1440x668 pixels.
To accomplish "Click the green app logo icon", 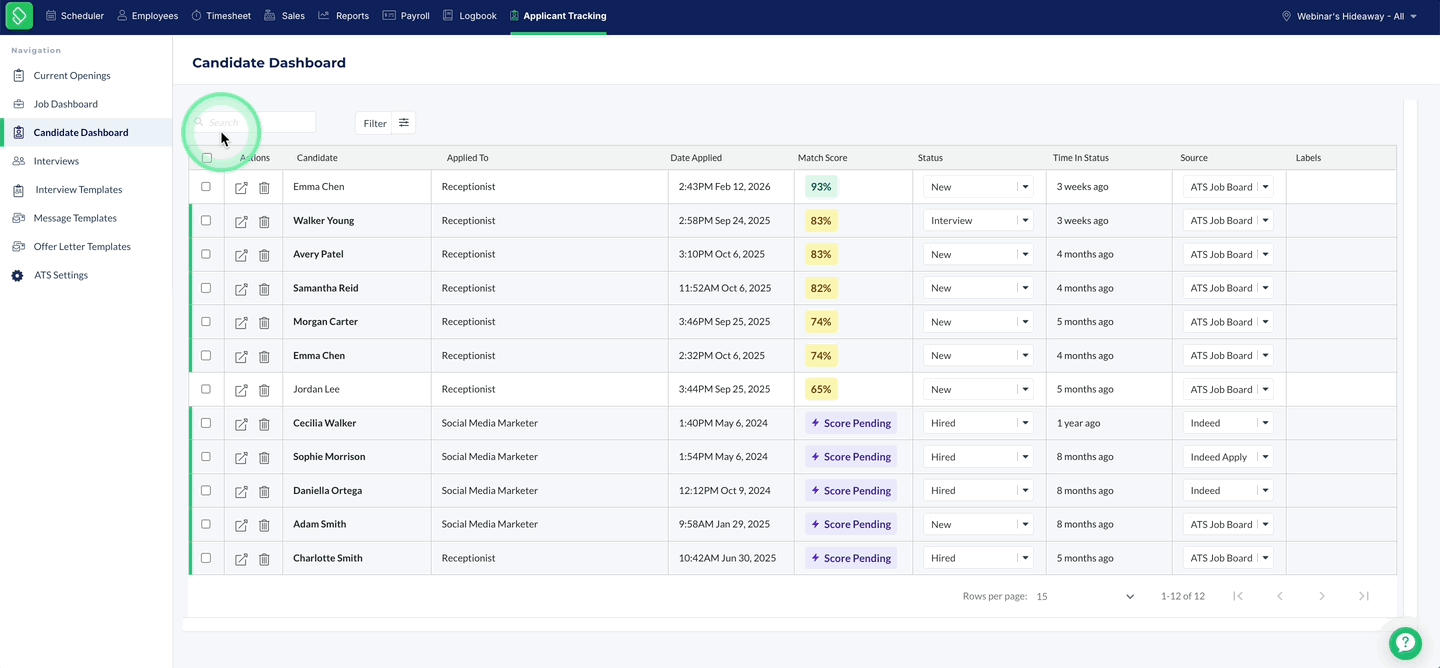I will click(x=19, y=16).
